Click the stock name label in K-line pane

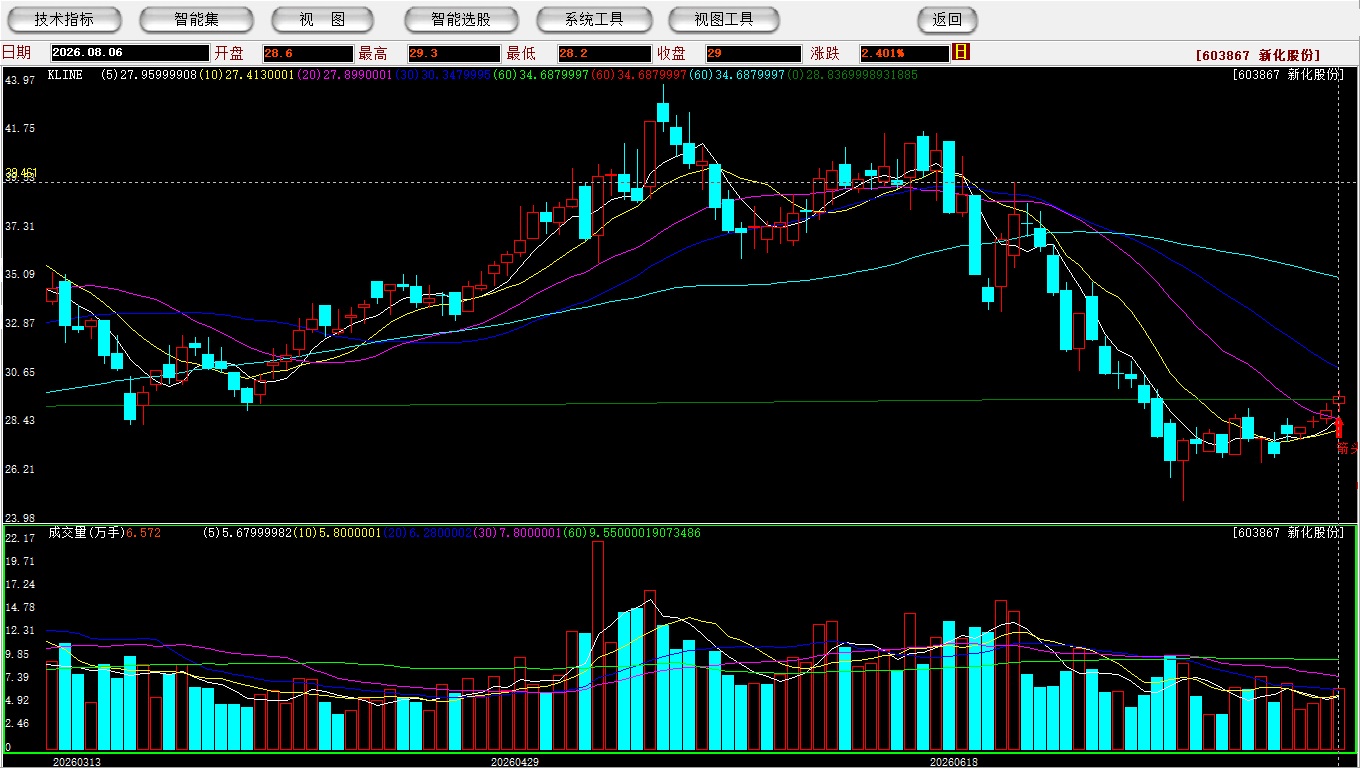pyautogui.click(x=1288, y=75)
